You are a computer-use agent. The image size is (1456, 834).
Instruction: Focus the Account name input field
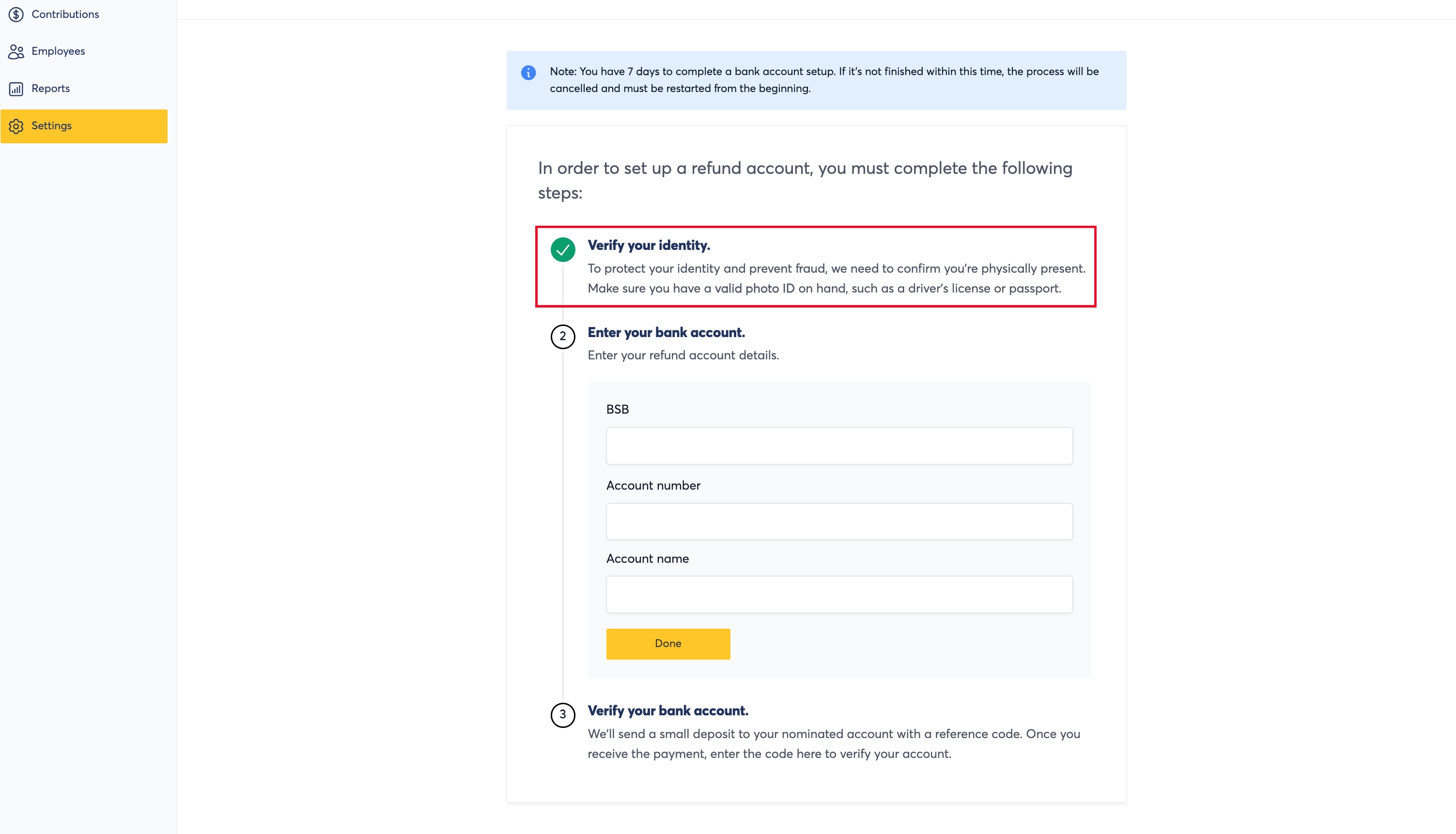839,595
